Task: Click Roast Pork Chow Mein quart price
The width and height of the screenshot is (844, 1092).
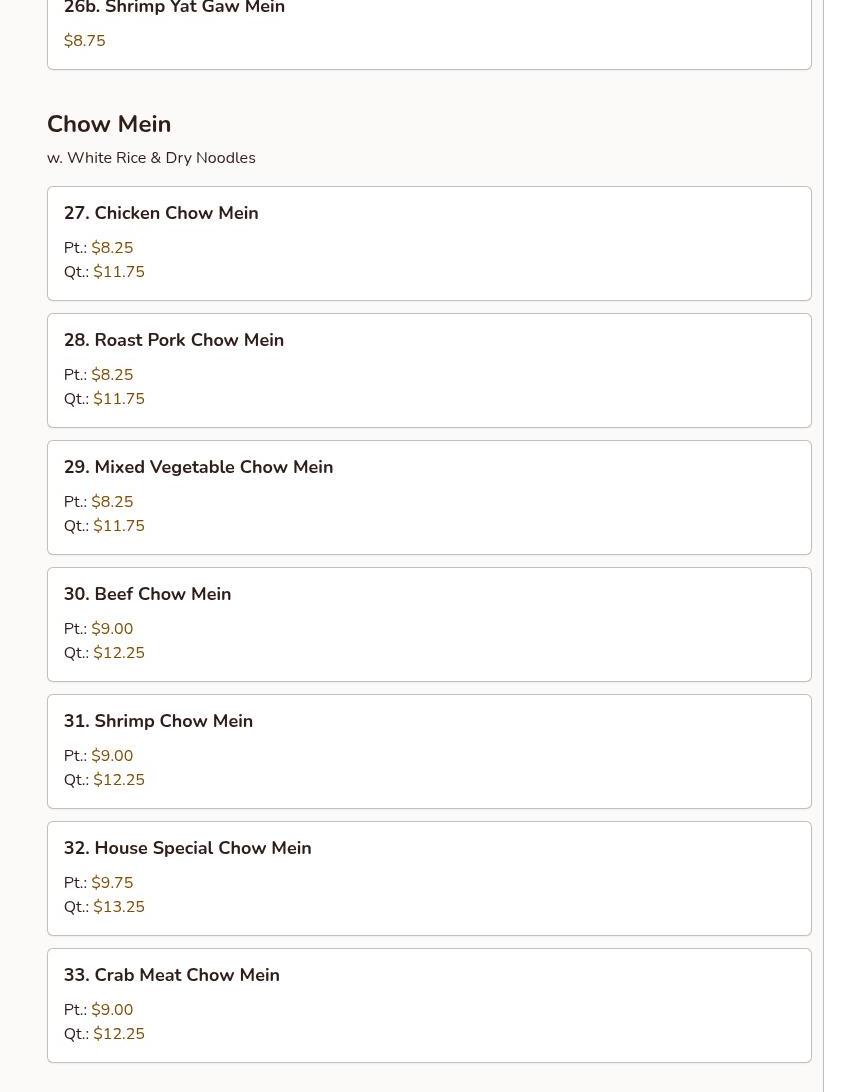Action: point(119,399)
